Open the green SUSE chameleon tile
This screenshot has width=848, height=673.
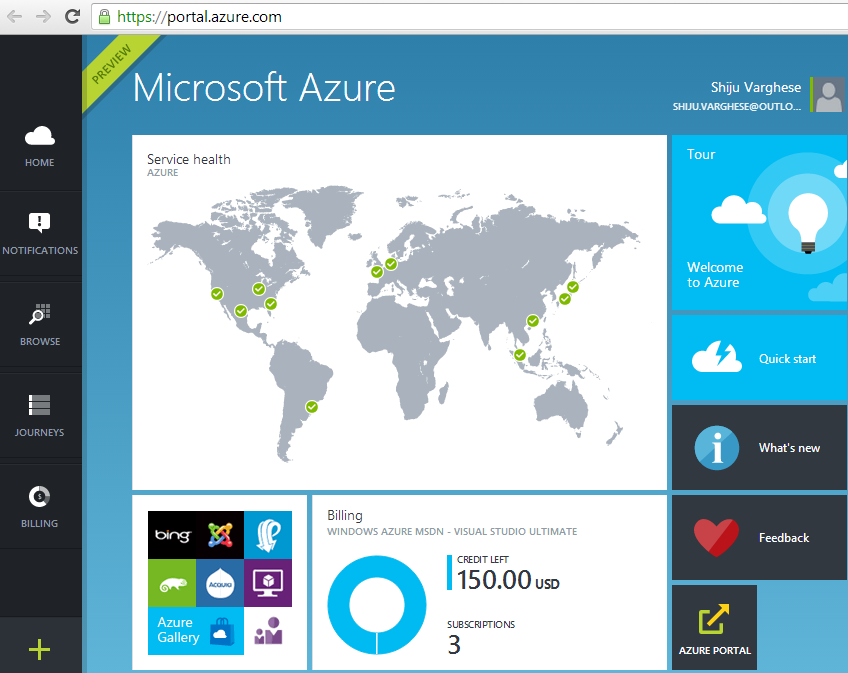point(172,583)
